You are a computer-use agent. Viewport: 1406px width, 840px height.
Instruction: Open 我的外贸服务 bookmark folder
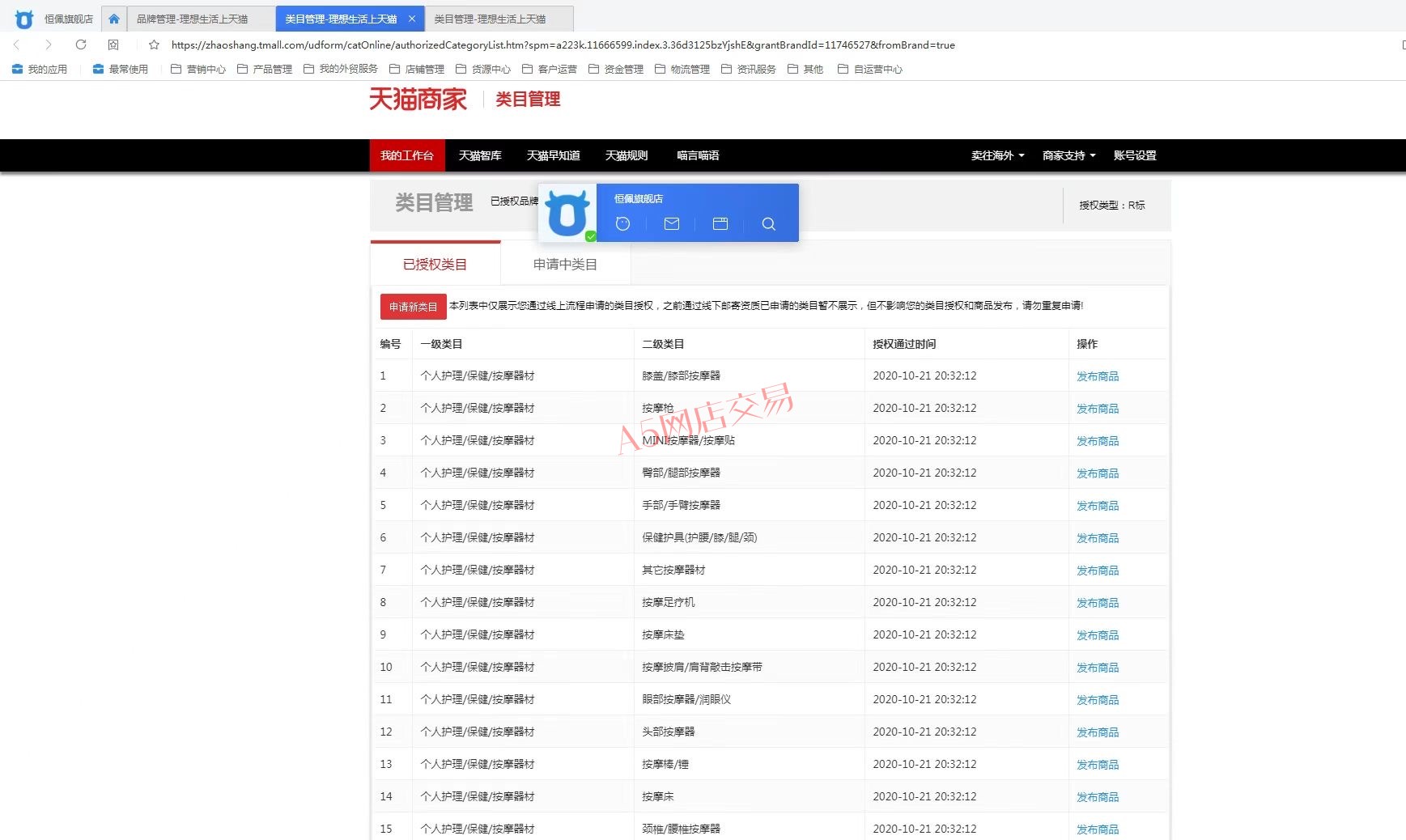[x=341, y=70]
